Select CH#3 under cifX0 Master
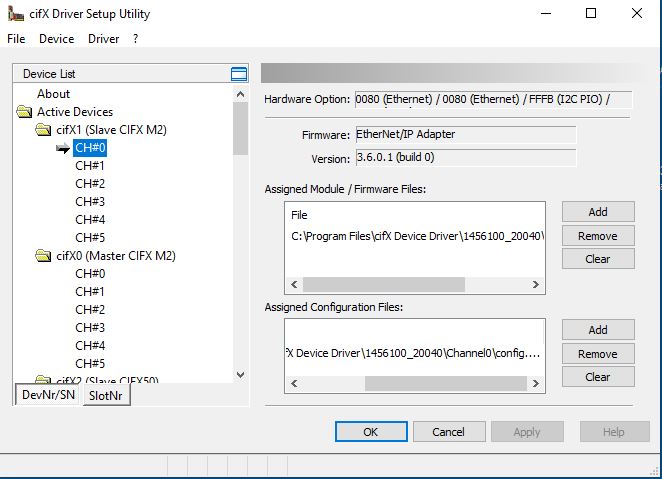Image resolution: width=662 pixels, height=479 pixels. [x=90, y=328]
